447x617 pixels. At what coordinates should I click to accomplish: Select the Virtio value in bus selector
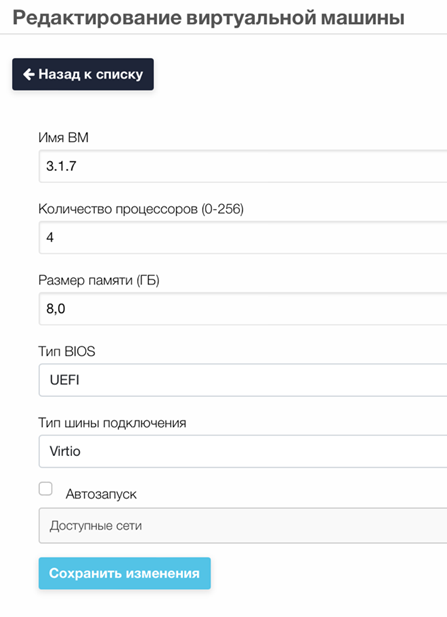point(65,451)
